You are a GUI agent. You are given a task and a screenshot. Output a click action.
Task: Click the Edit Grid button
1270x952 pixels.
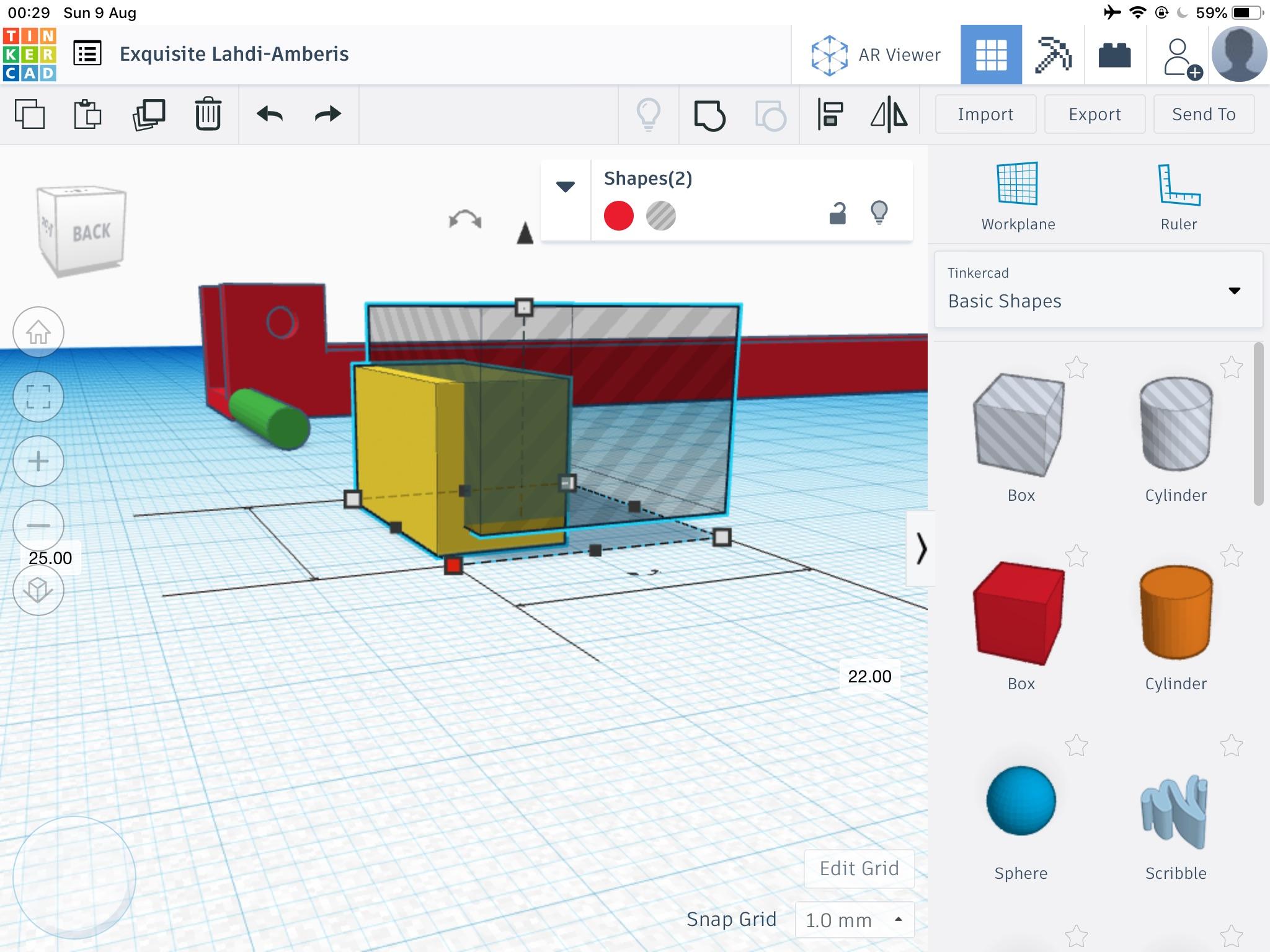pyautogui.click(x=859, y=868)
